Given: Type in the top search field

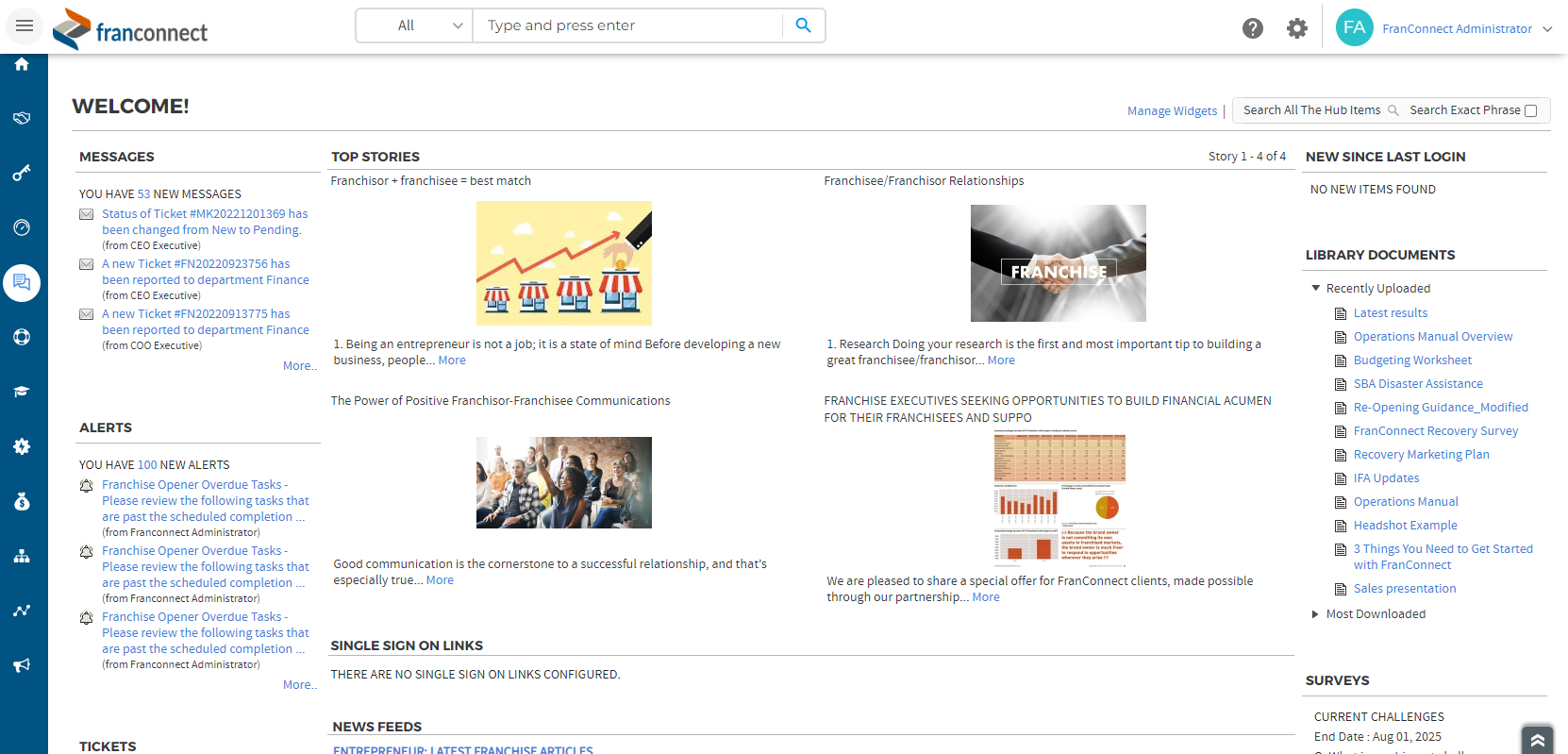Looking at the screenshot, I should [x=627, y=25].
